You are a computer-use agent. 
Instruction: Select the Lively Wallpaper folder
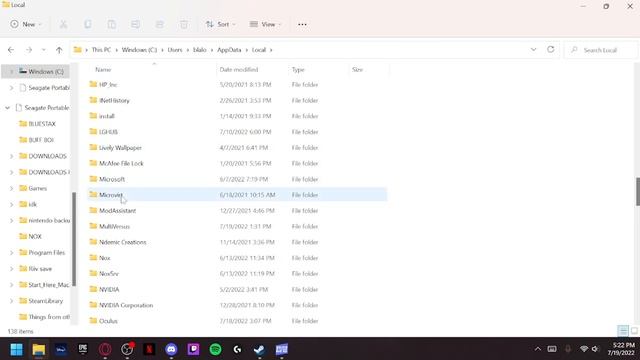coord(238,148)
